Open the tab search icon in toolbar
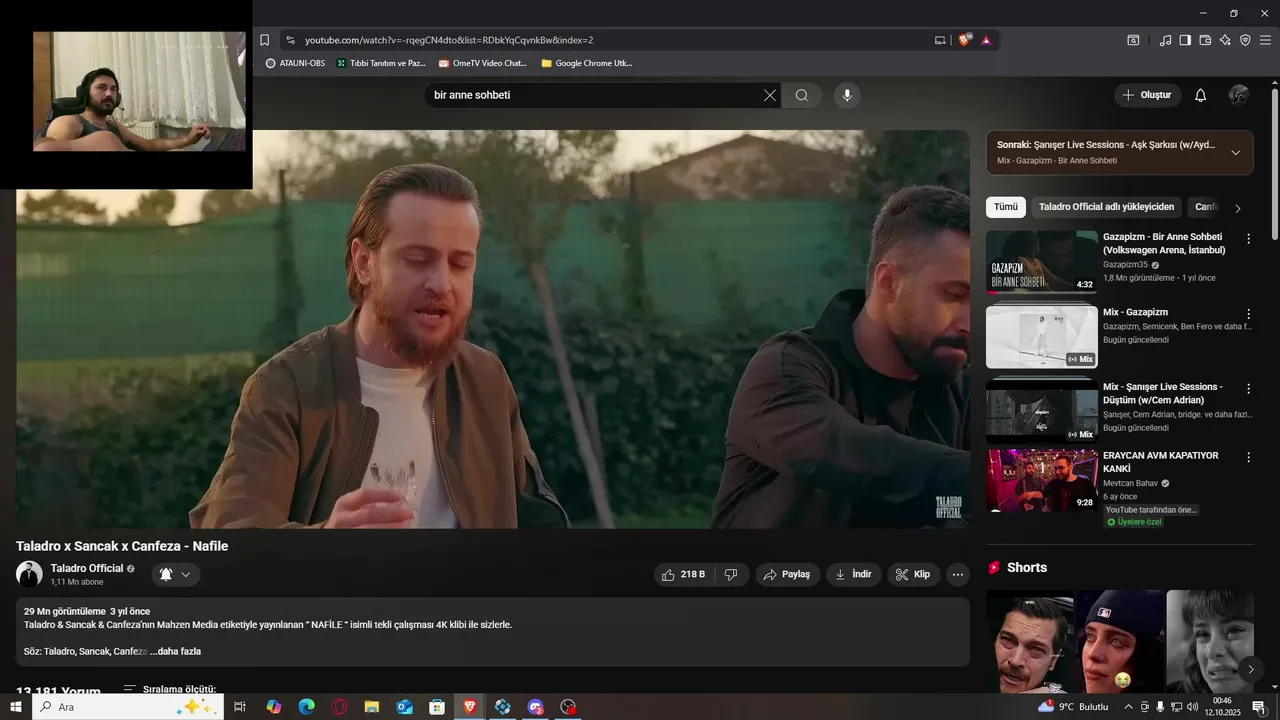This screenshot has width=1280, height=720. point(1133,40)
